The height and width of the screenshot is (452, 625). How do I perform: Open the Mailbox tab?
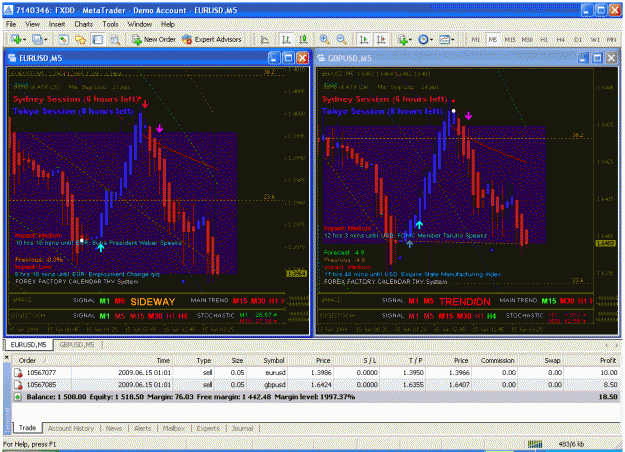(174, 428)
